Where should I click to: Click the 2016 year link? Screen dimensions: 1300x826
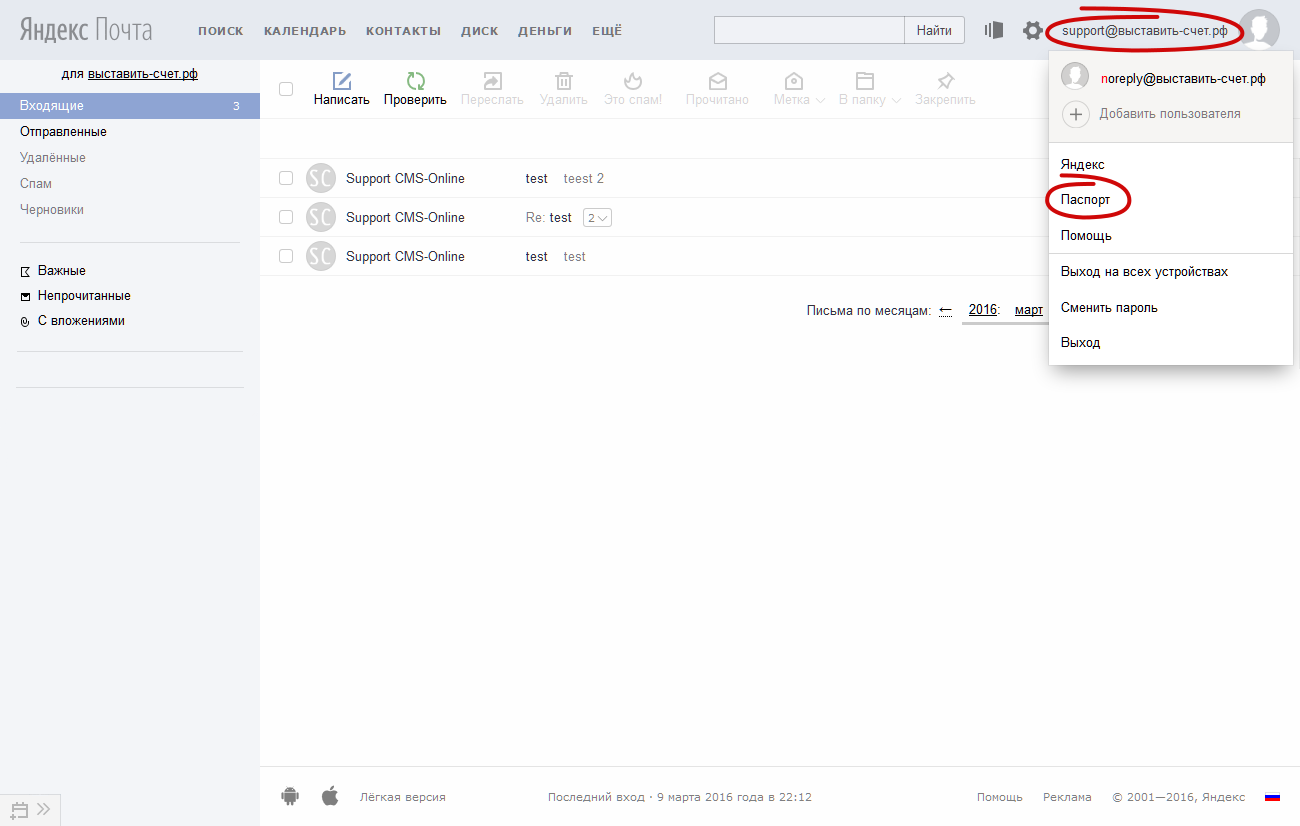coord(983,310)
